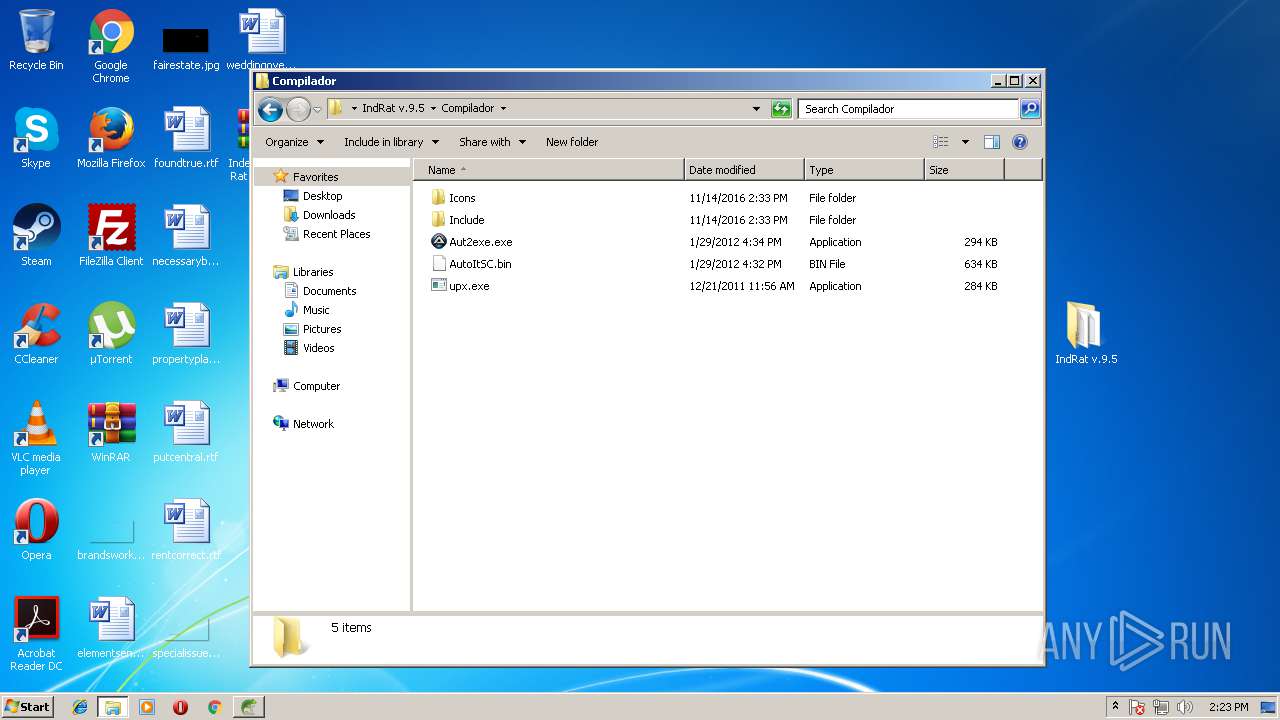Open the Include in library dropdown
This screenshot has height=720, width=1280.
point(391,142)
